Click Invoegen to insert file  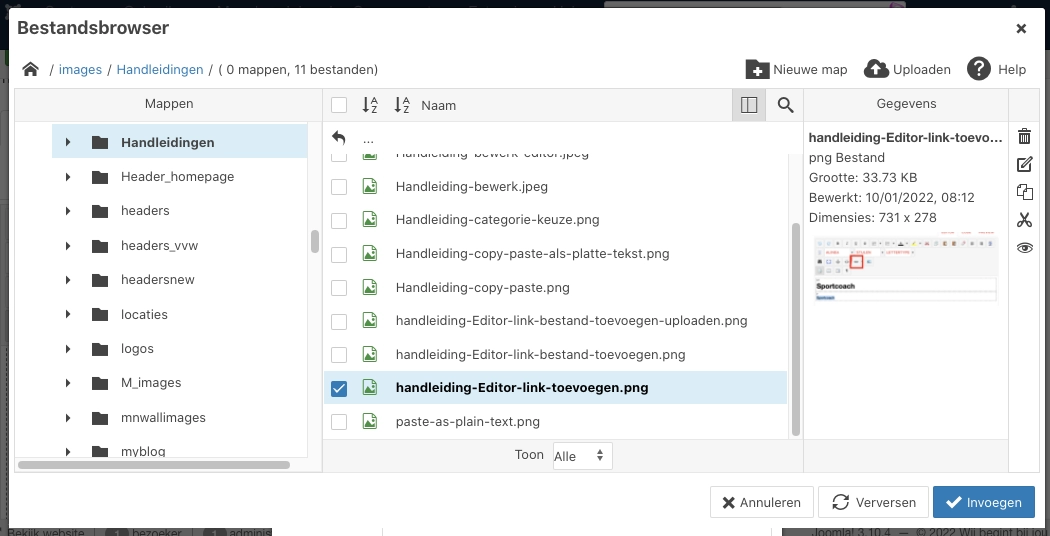click(984, 502)
